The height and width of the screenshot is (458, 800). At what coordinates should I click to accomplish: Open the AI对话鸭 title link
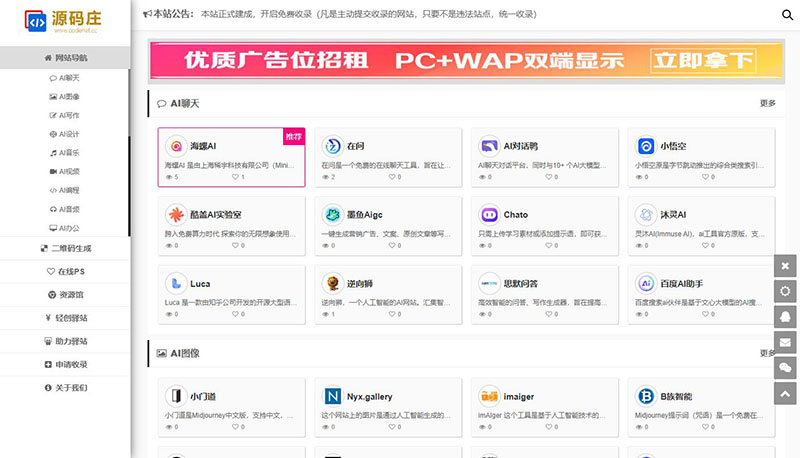(x=520, y=146)
